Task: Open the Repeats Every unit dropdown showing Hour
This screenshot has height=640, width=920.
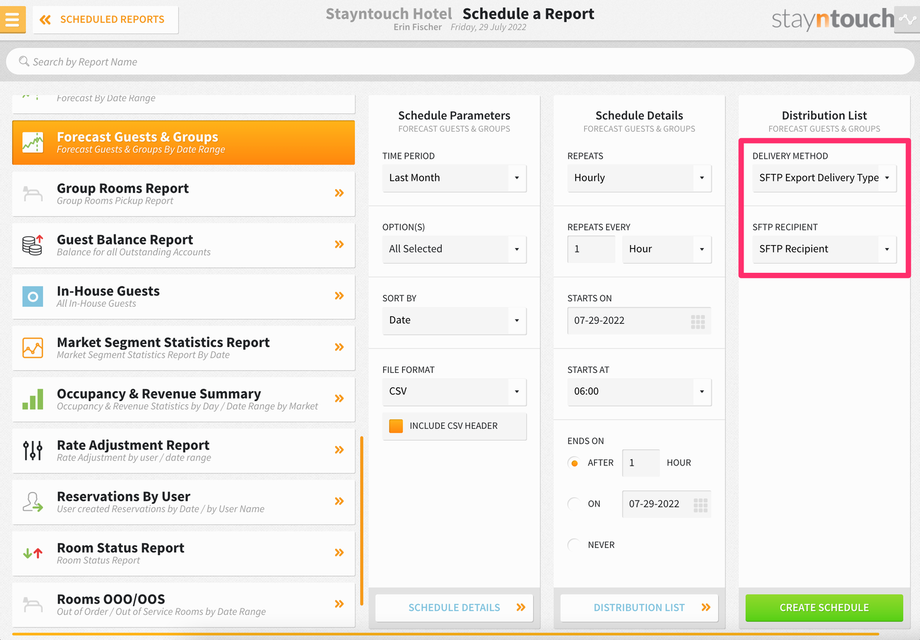Action: (x=667, y=249)
